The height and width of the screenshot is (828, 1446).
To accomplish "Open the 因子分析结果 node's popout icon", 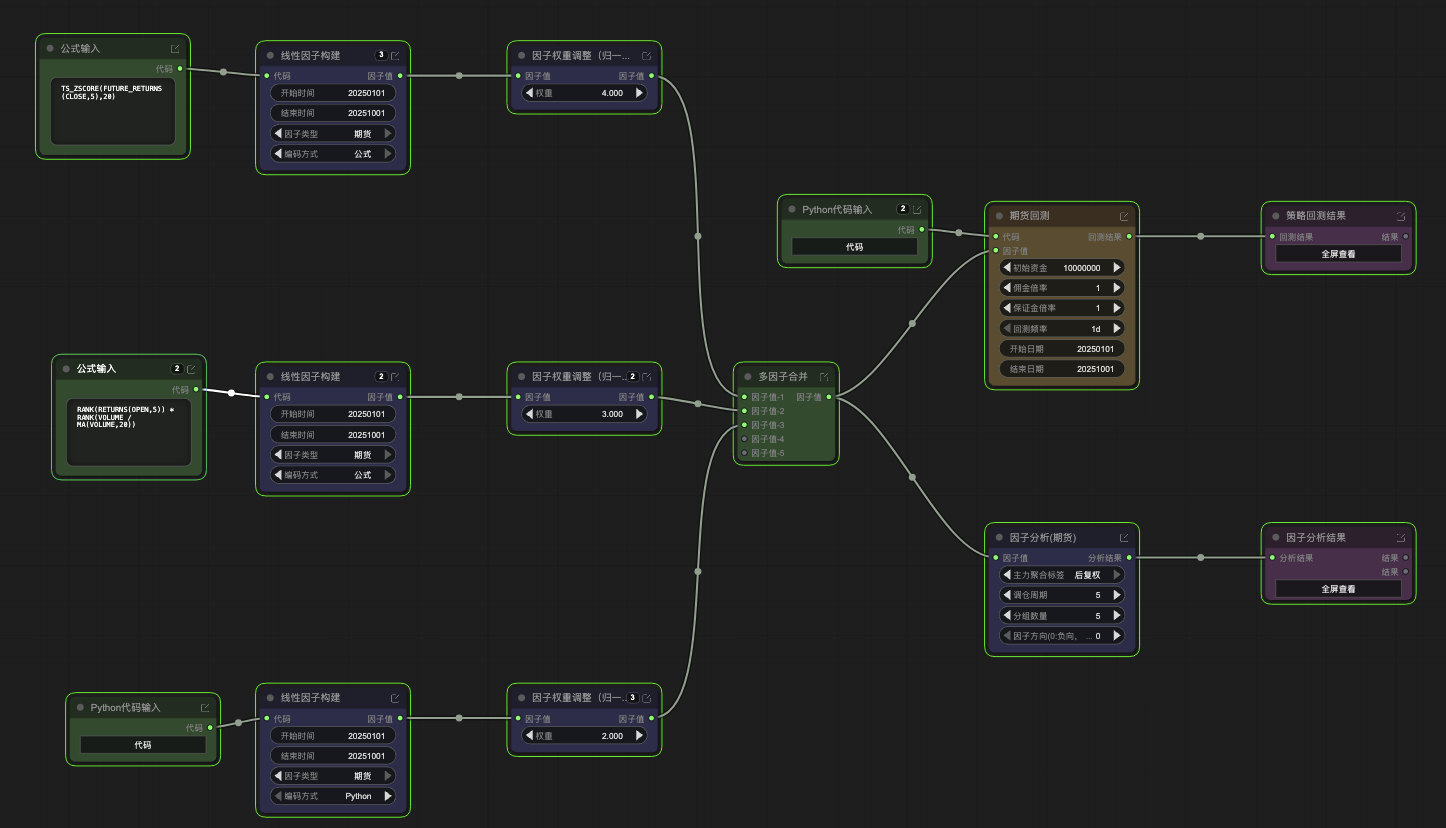I will (1401, 538).
